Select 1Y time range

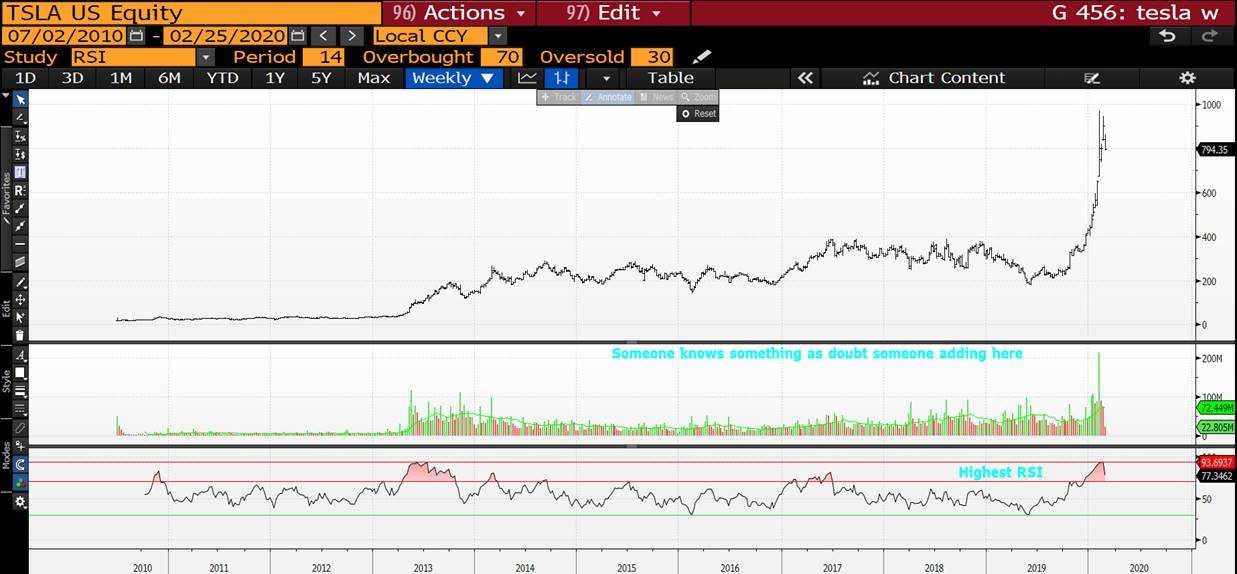[x=275, y=78]
